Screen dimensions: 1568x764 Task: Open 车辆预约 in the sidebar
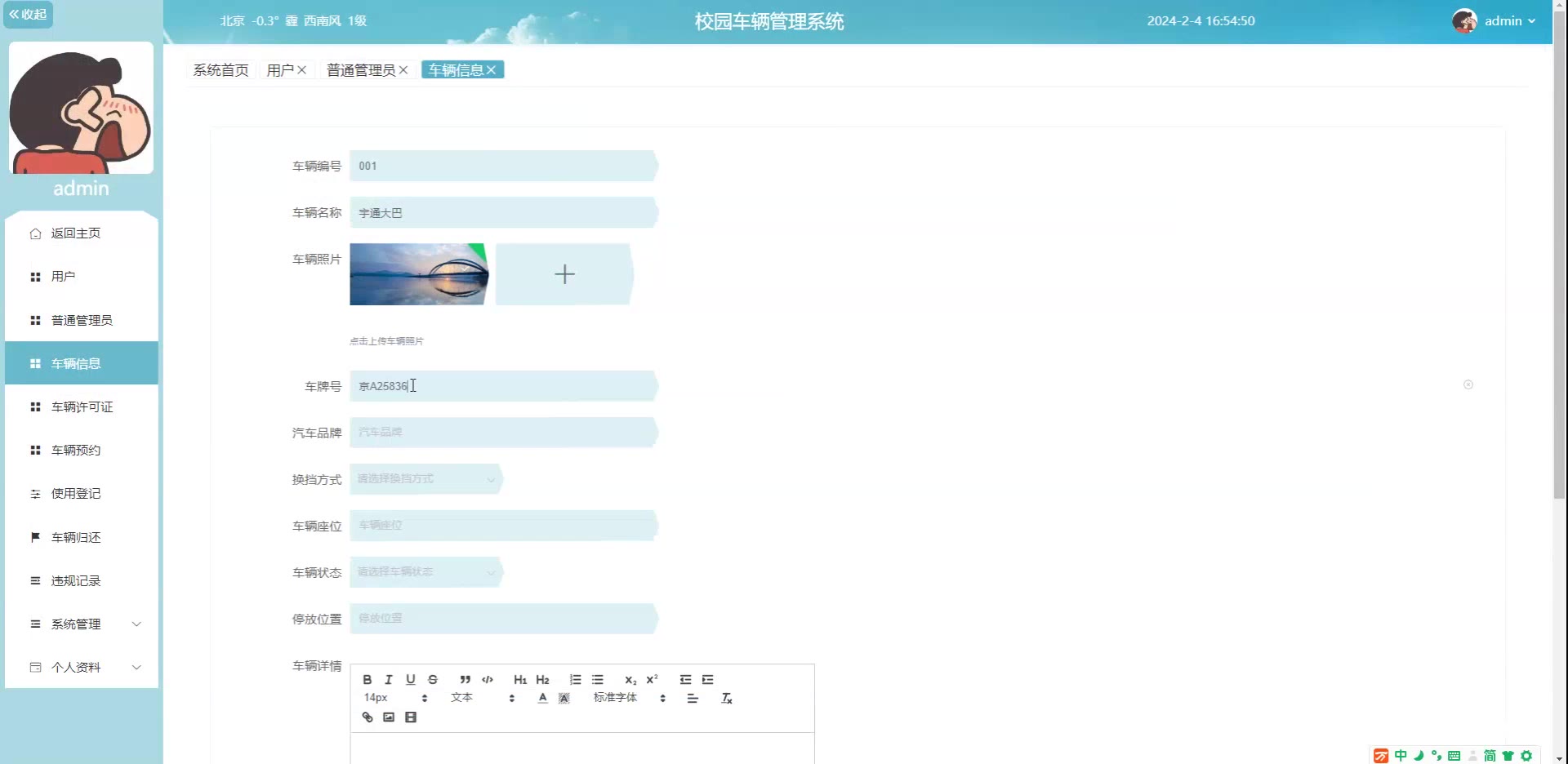click(x=82, y=450)
